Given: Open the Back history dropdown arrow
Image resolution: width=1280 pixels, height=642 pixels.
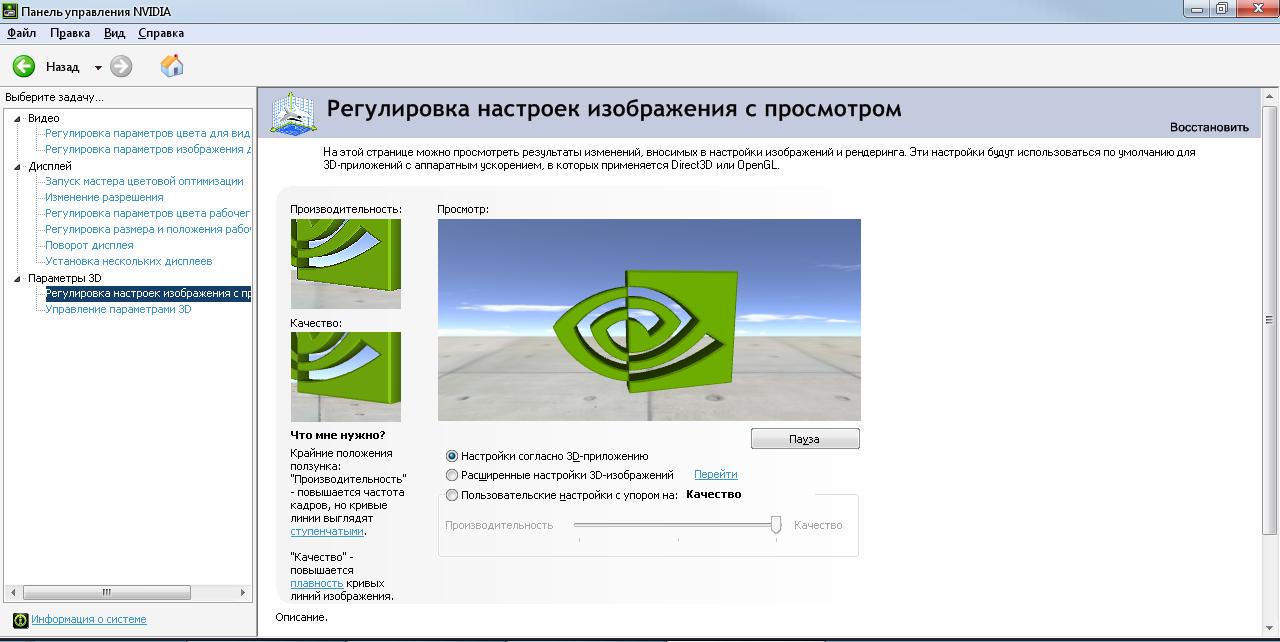Looking at the screenshot, I should 98,67.
